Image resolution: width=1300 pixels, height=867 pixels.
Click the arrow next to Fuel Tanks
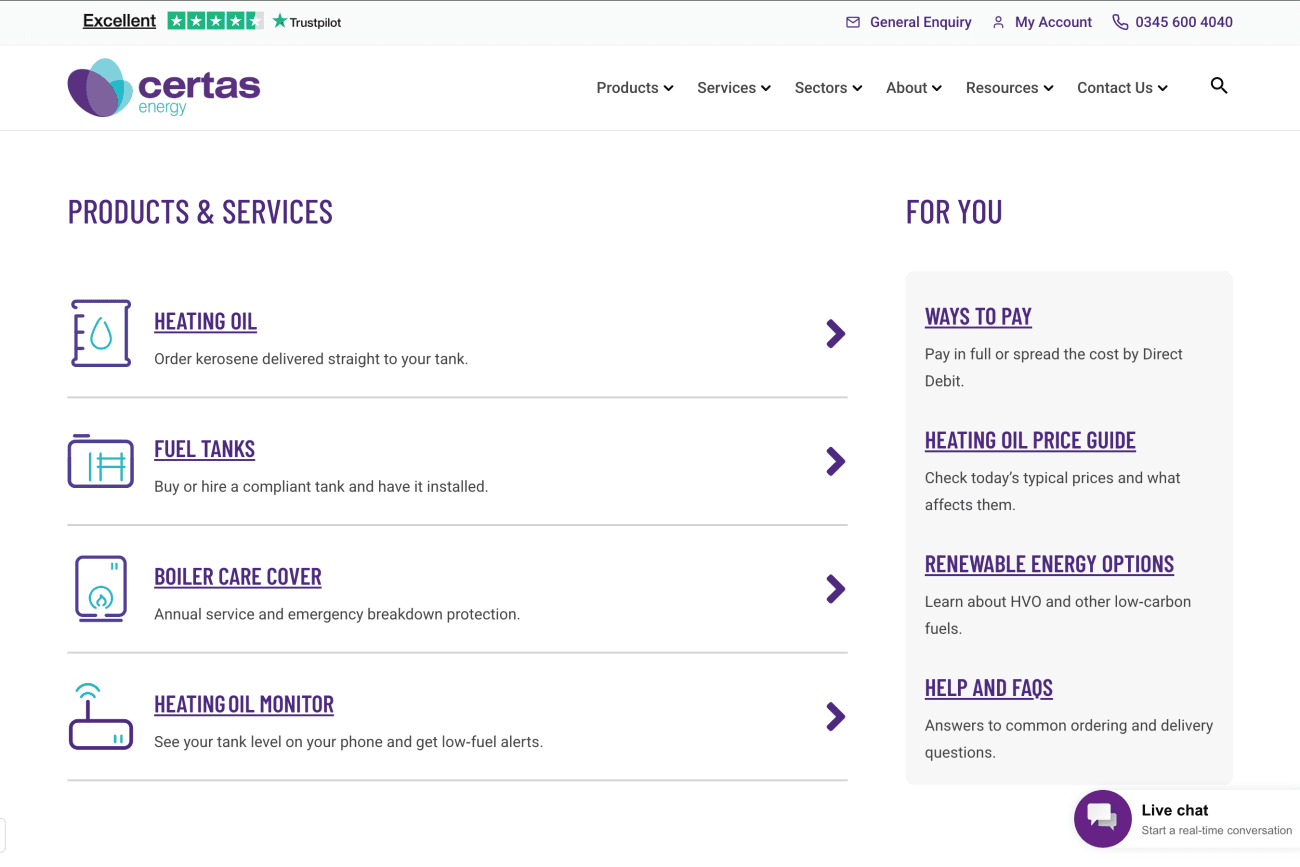coord(835,461)
